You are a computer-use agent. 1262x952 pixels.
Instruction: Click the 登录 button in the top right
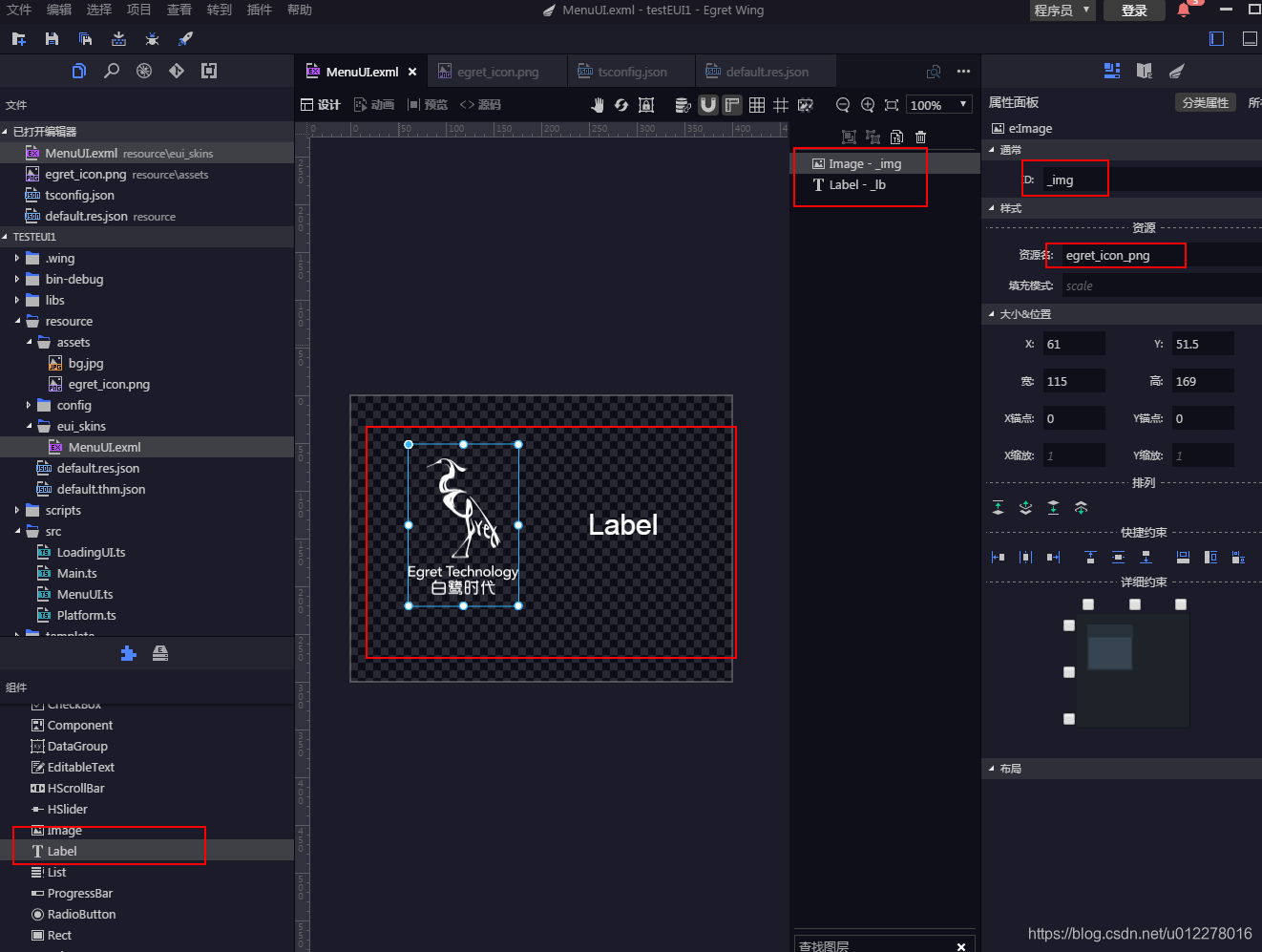coord(1134,11)
